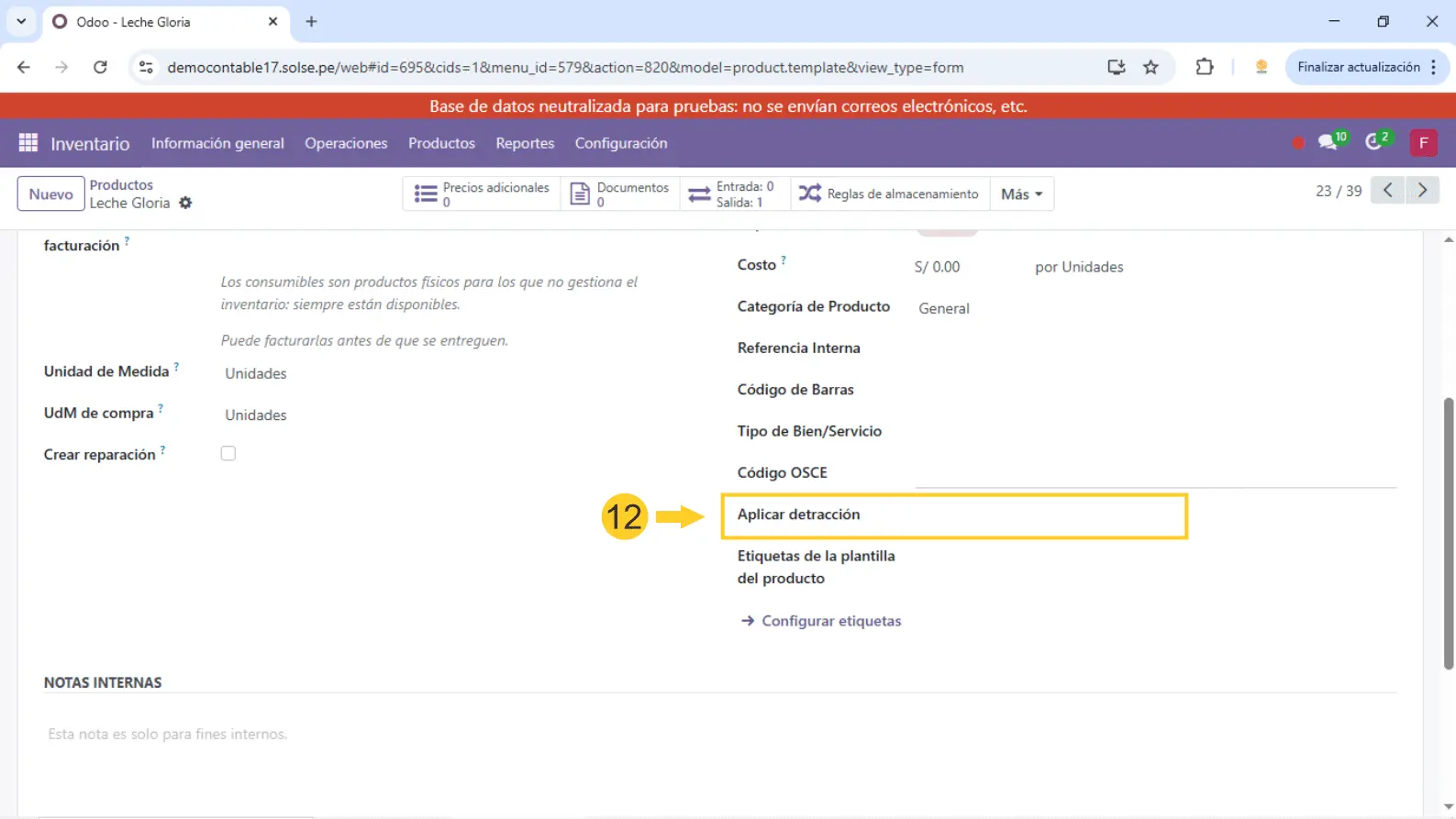Viewport: 1456px width, 819px height.
Task: Click the Unidad de Medida help mark
Action: [x=176, y=366]
